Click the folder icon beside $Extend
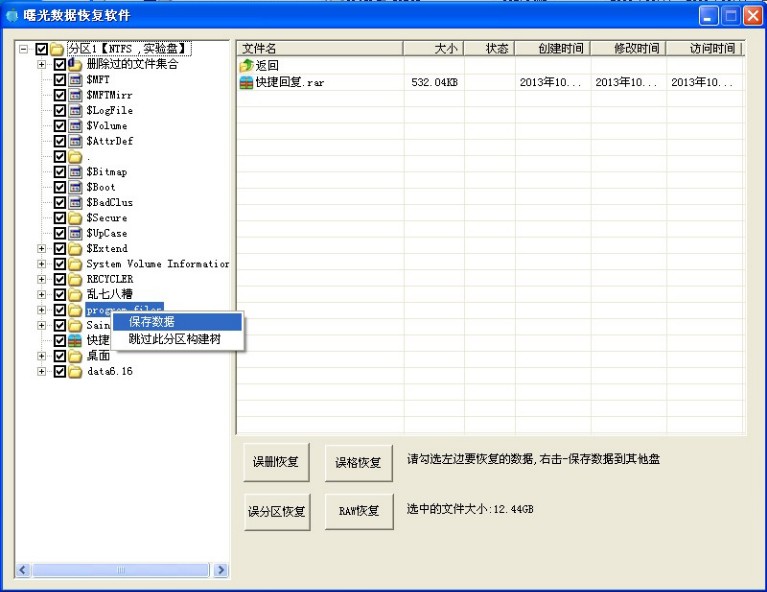The height and width of the screenshot is (592, 767). click(x=75, y=249)
